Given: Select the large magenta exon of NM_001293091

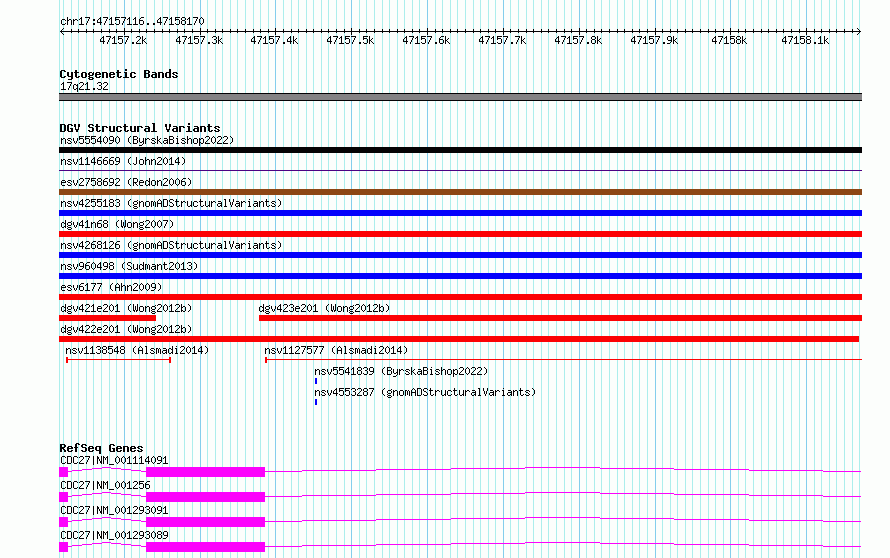Looking at the screenshot, I should [x=205, y=522].
